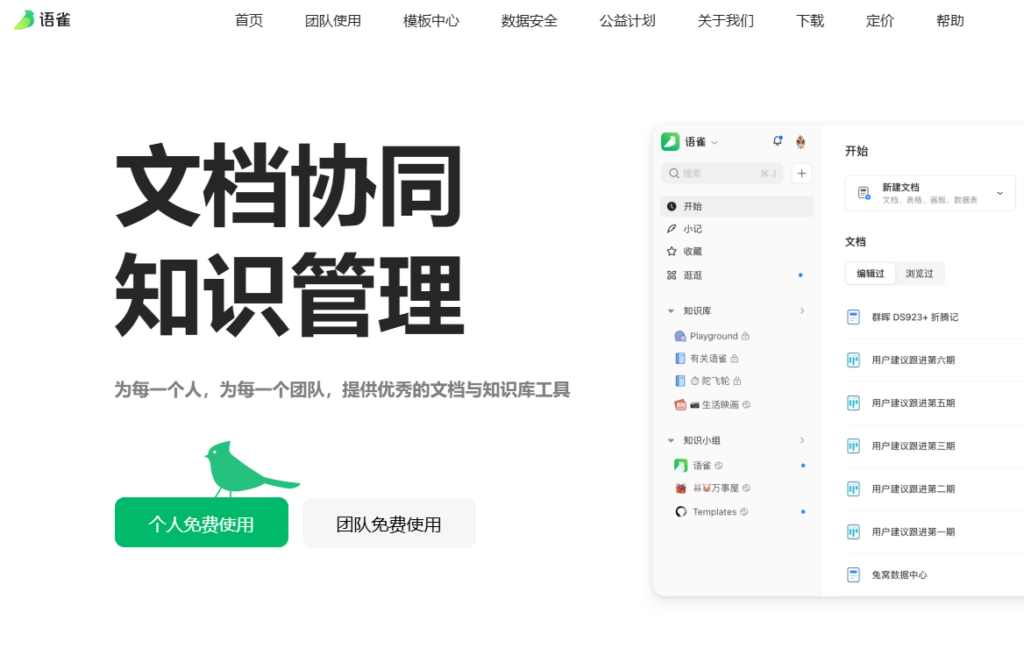Click the 个人免费使用 button
Viewport: 1024px width, 656px height.
201,522
